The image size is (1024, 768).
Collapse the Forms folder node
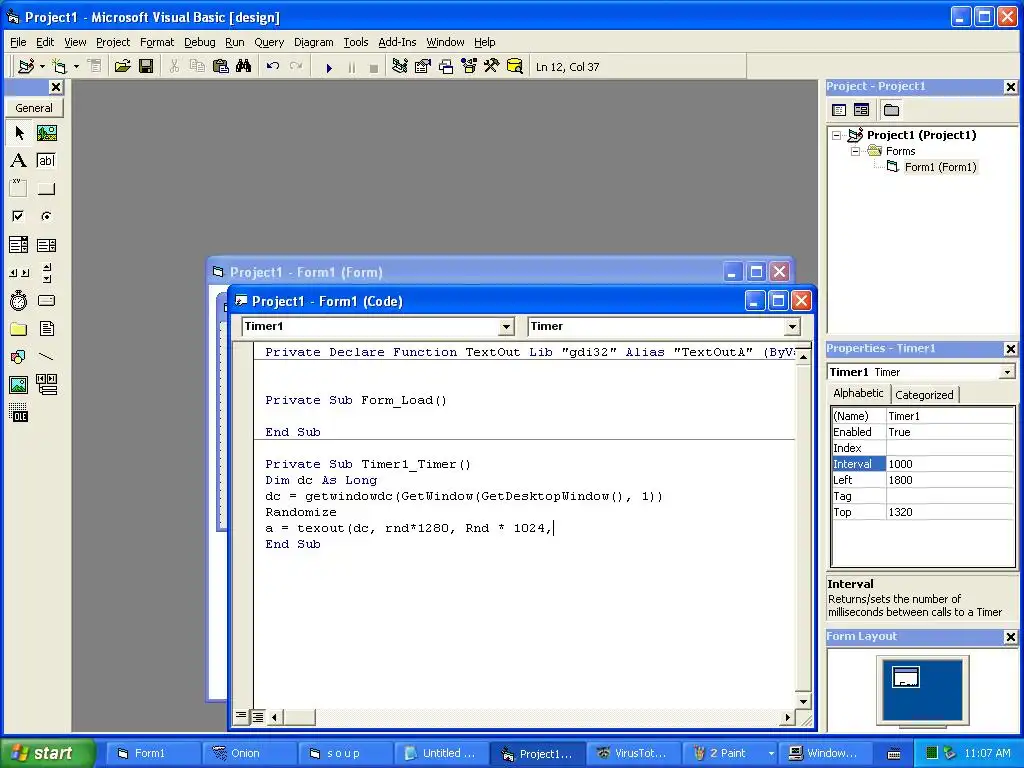tap(856, 151)
